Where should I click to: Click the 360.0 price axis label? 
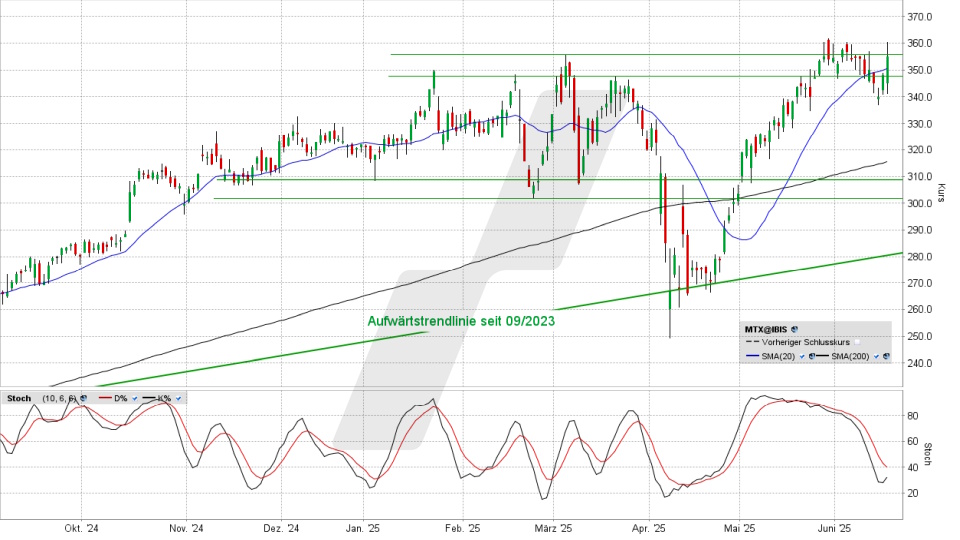[919, 43]
